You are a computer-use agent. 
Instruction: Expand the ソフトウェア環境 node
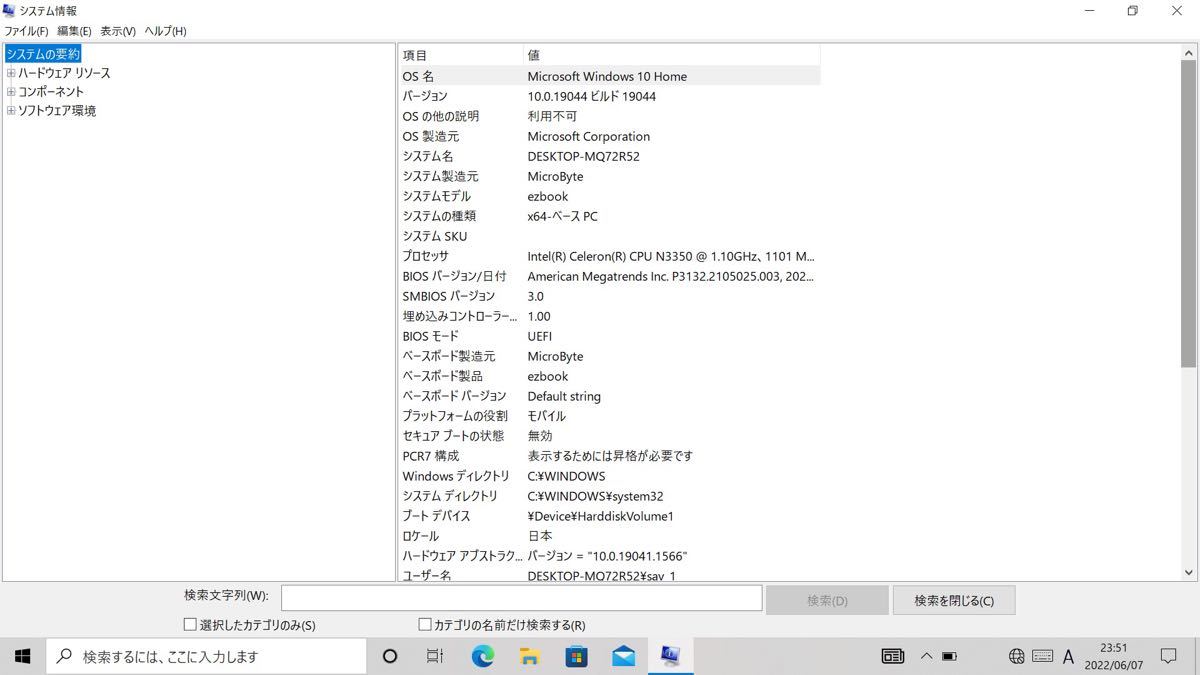click(11, 111)
